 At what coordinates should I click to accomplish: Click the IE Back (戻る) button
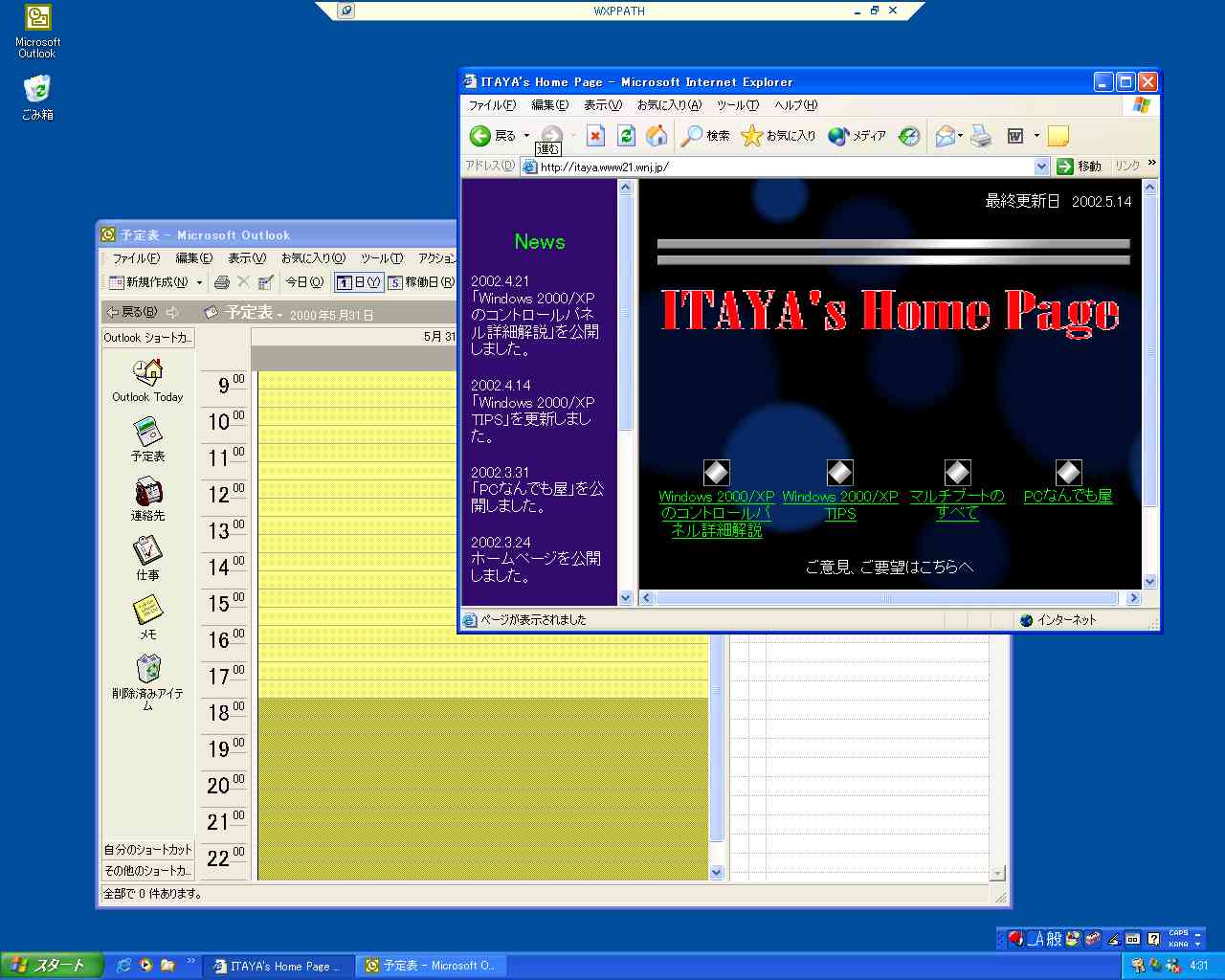pyautogui.click(x=493, y=136)
